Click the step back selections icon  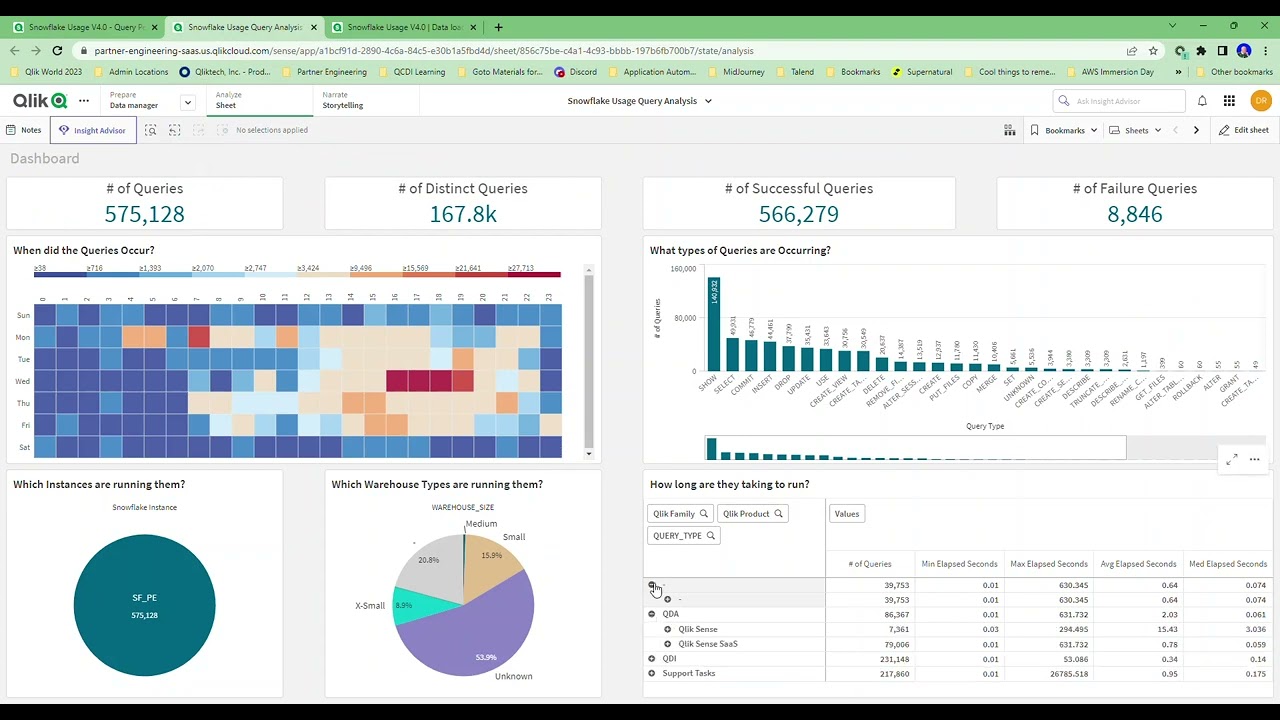174,130
